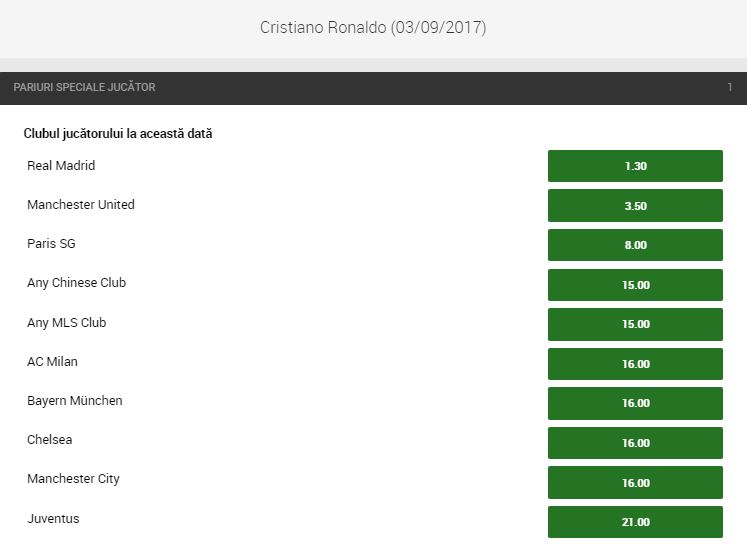The image size is (747, 549).
Task: Bet on Paris SG at 8.00
Action: (x=635, y=245)
